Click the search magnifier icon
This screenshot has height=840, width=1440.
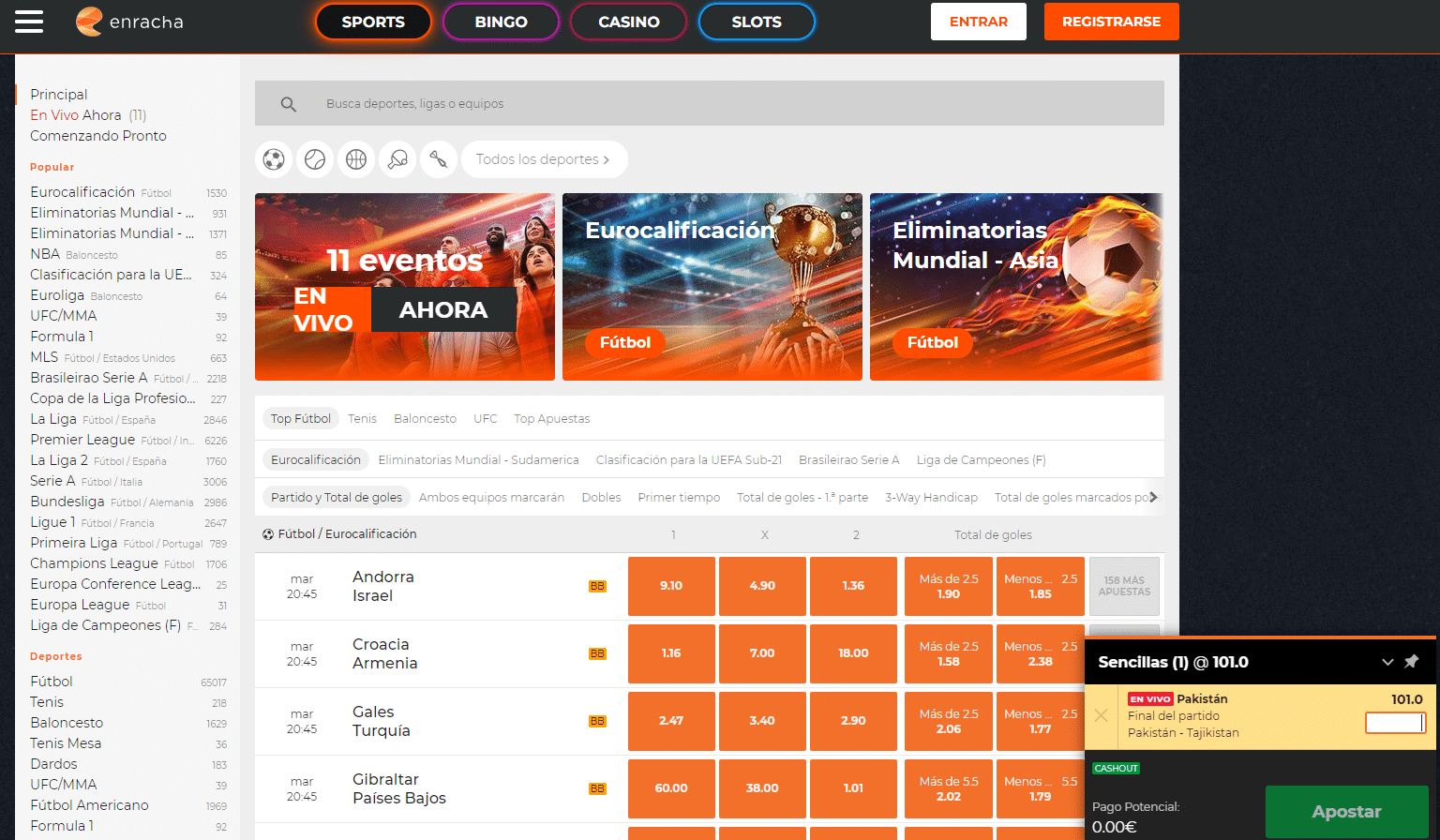289,104
